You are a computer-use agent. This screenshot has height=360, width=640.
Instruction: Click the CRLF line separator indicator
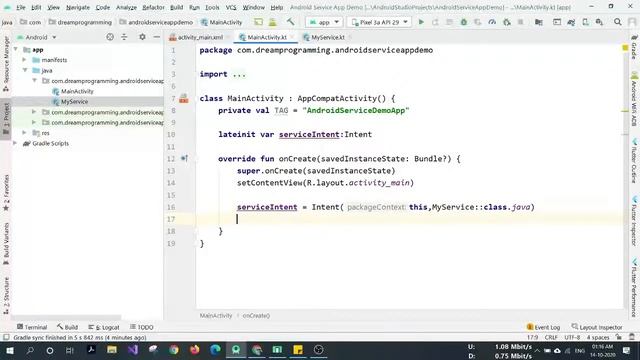tap(551, 338)
